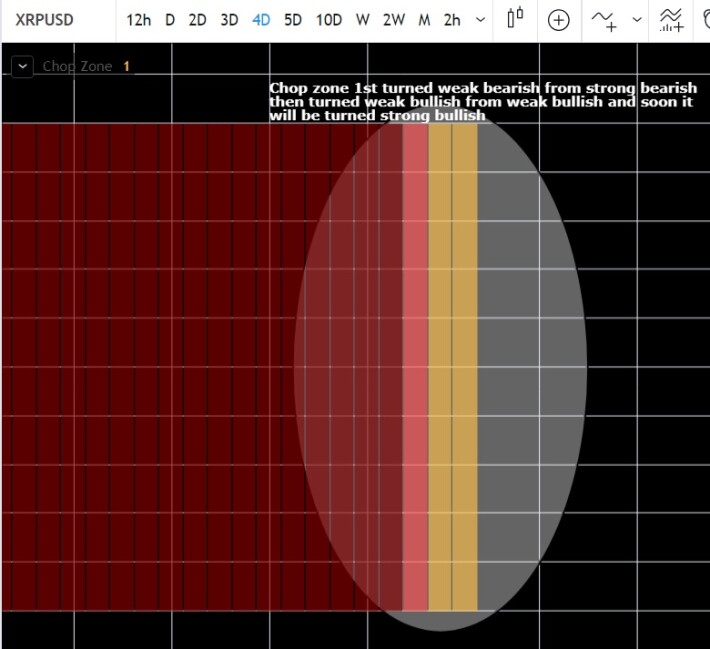Screen dimensions: 710x649
Task: Select the 2W timeframe
Action: (394, 20)
